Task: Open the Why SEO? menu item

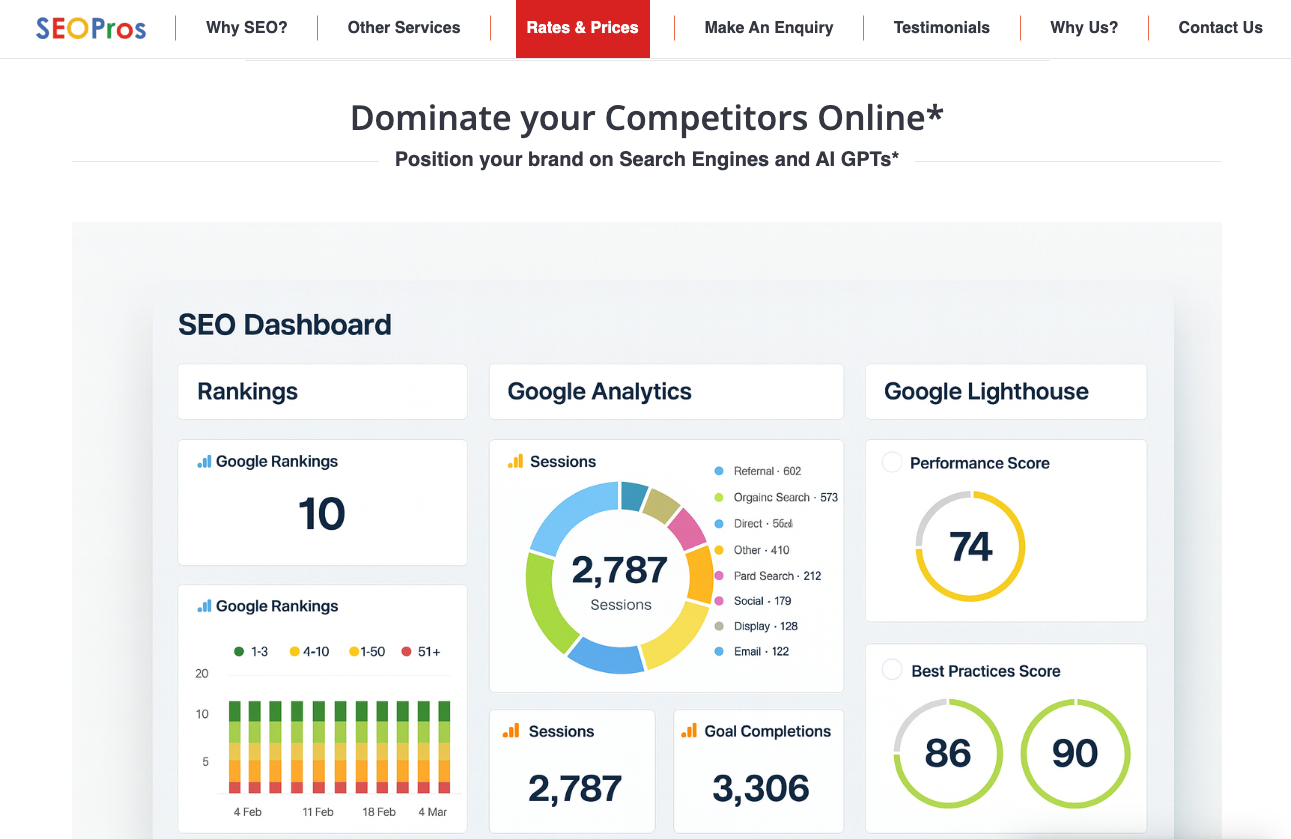Action: 247,28
